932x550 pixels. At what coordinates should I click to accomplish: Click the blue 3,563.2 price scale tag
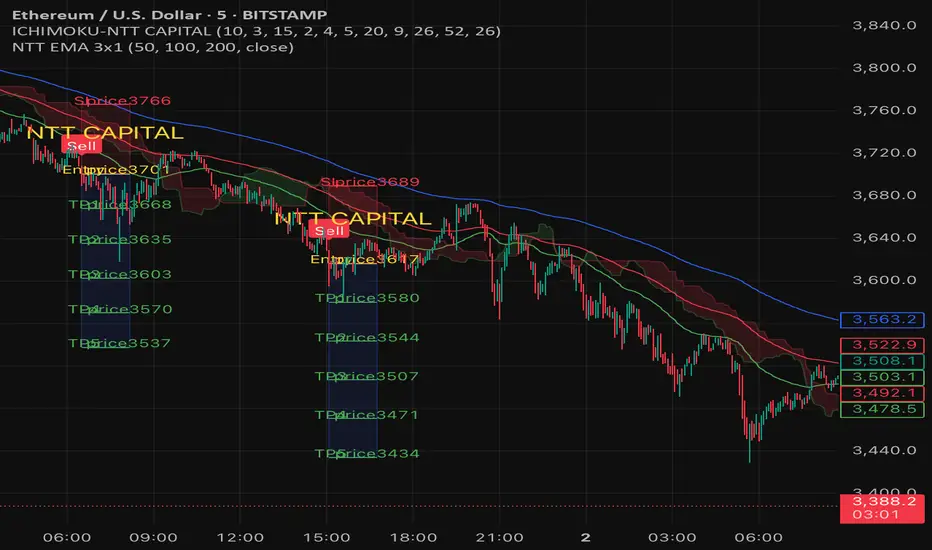click(x=883, y=320)
